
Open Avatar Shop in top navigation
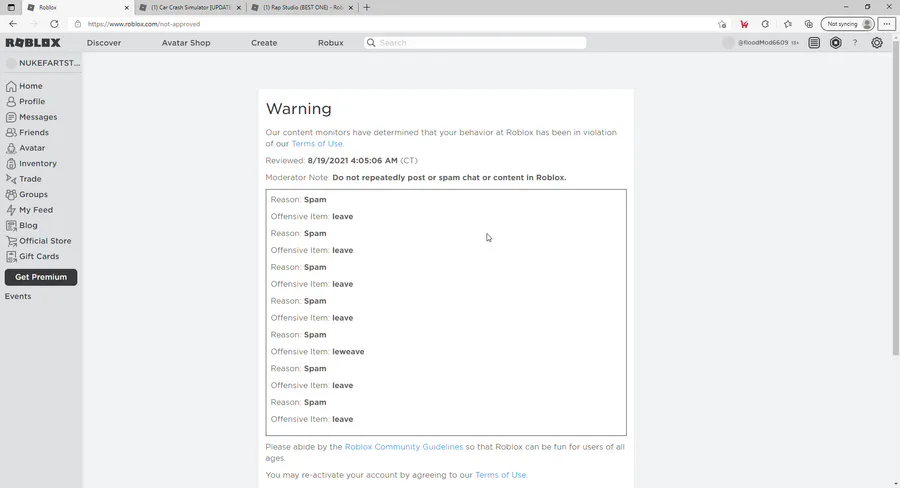[186, 42]
